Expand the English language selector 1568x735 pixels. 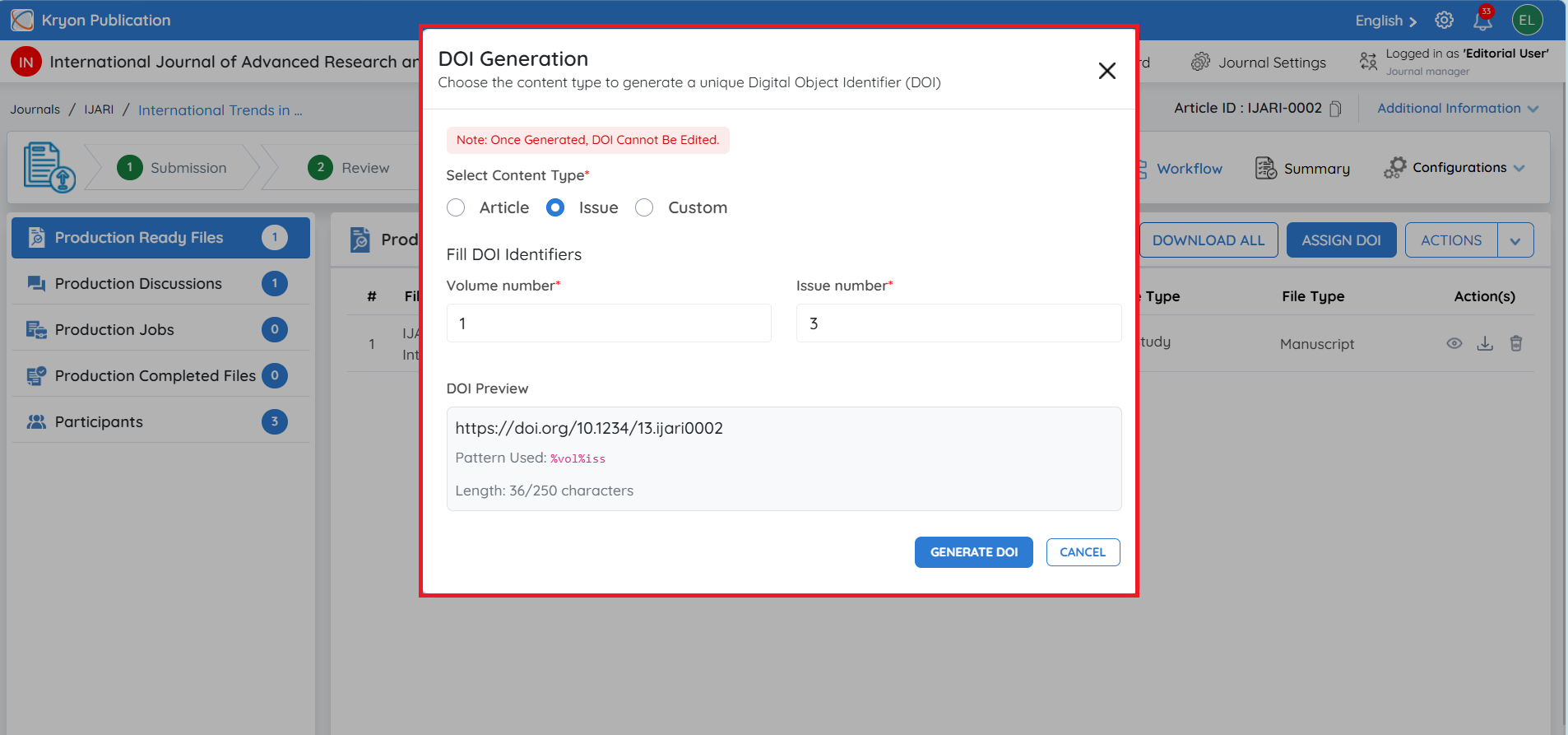coord(1386,21)
